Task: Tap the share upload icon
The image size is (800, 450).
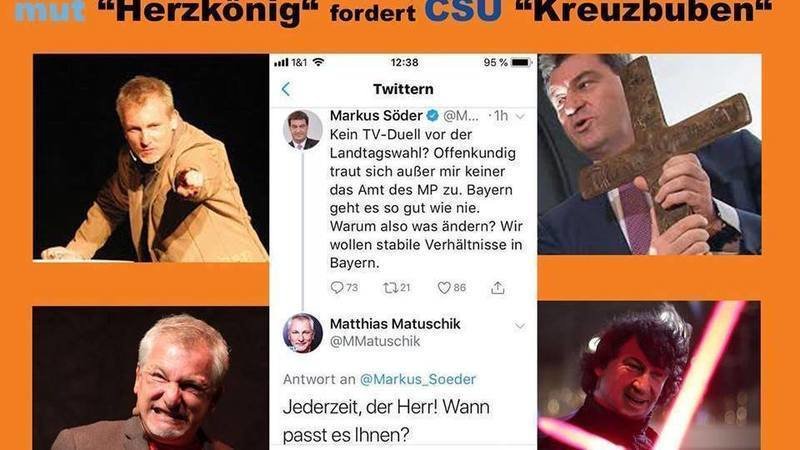Action: tap(497, 288)
